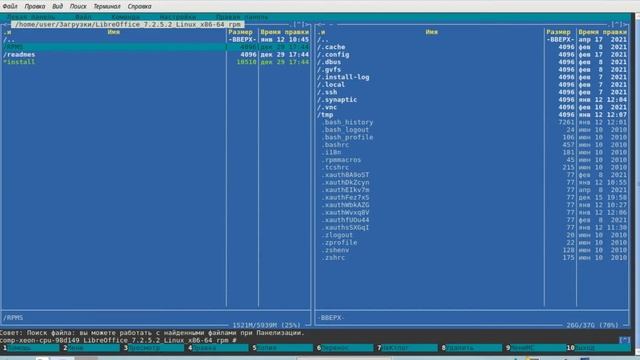
Task: Sort right panel by Размер column
Action: tap(559, 32)
